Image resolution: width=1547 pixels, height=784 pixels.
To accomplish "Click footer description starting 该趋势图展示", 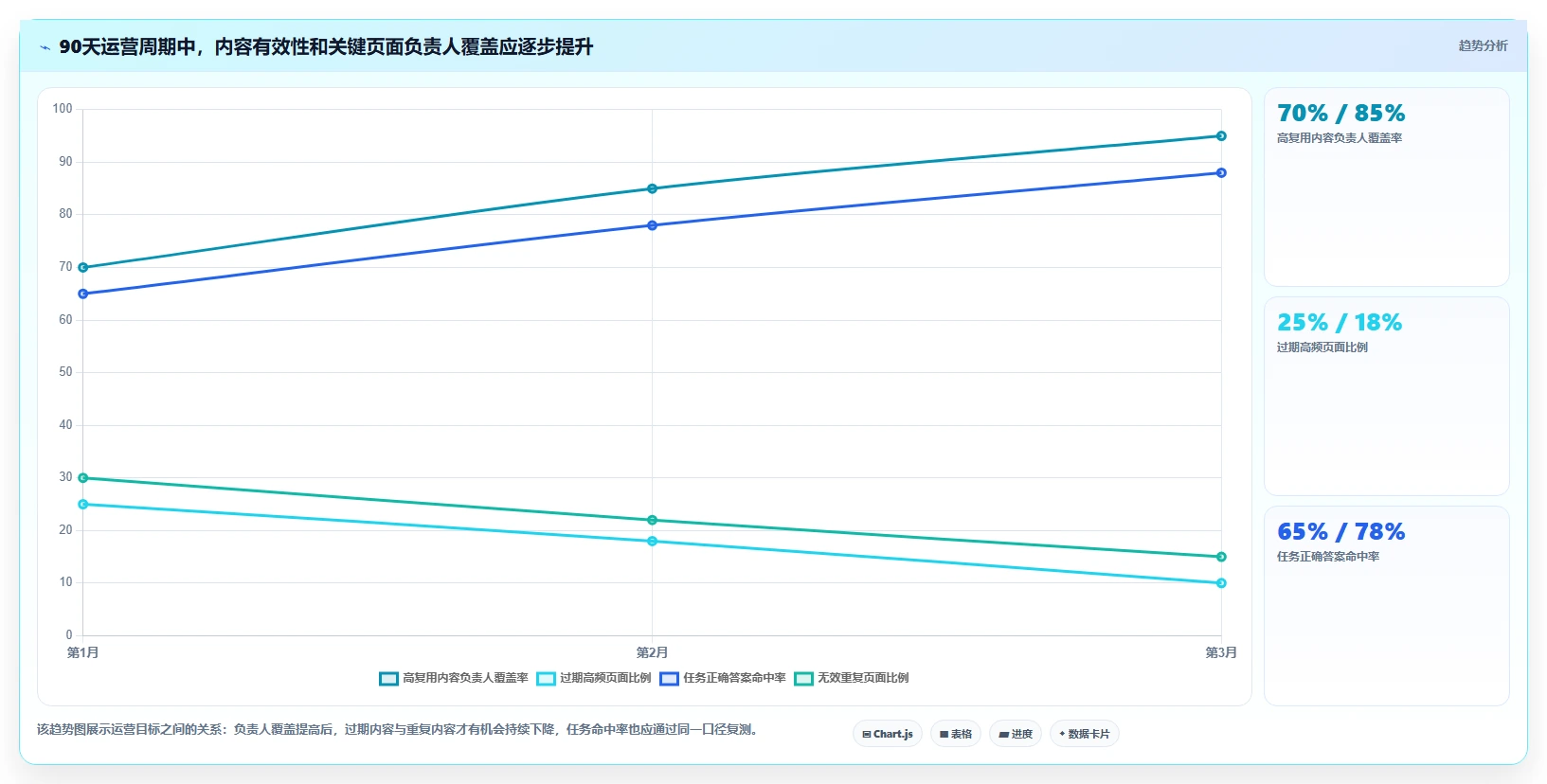I will tap(399, 729).
